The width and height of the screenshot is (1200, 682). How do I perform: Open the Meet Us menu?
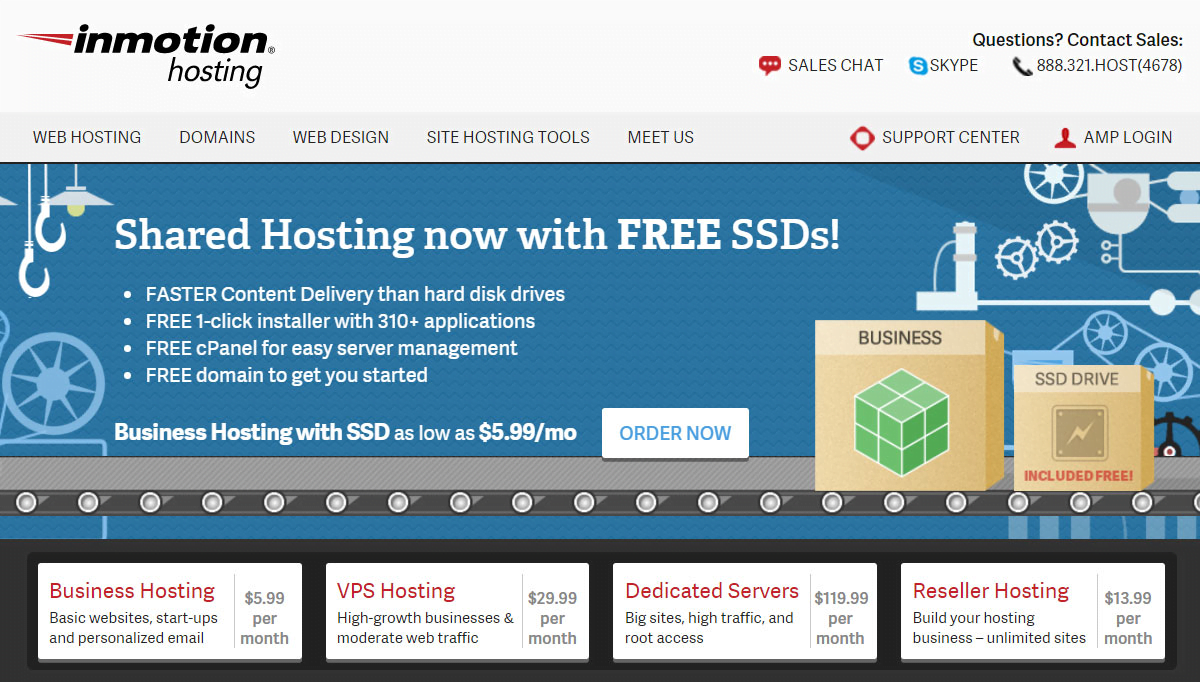coord(661,137)
